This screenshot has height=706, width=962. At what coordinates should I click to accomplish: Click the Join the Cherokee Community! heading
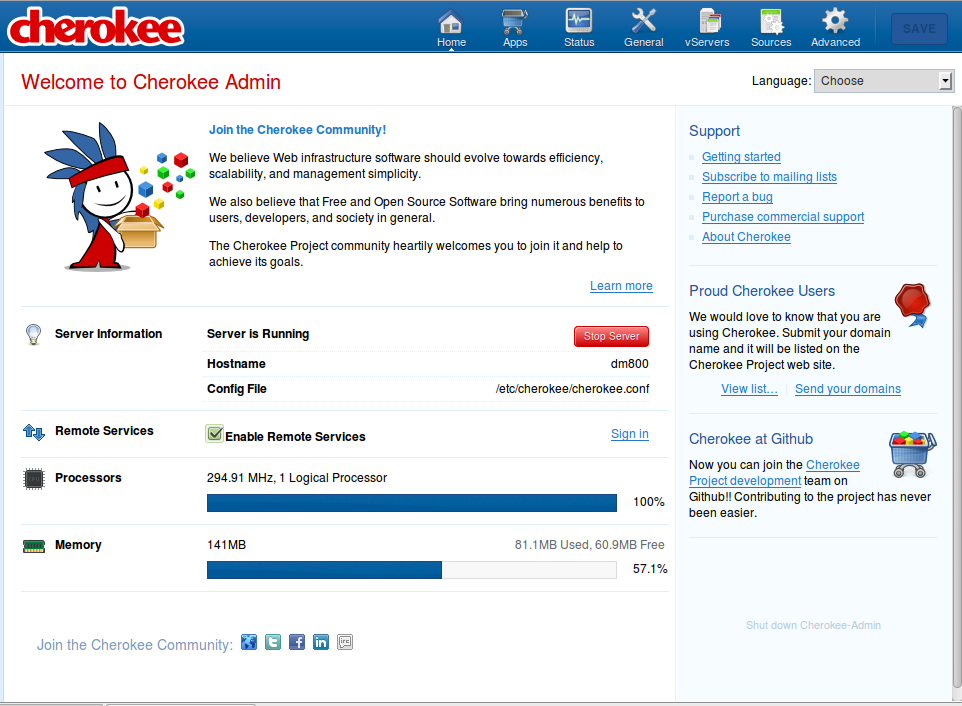pos(298,130)
